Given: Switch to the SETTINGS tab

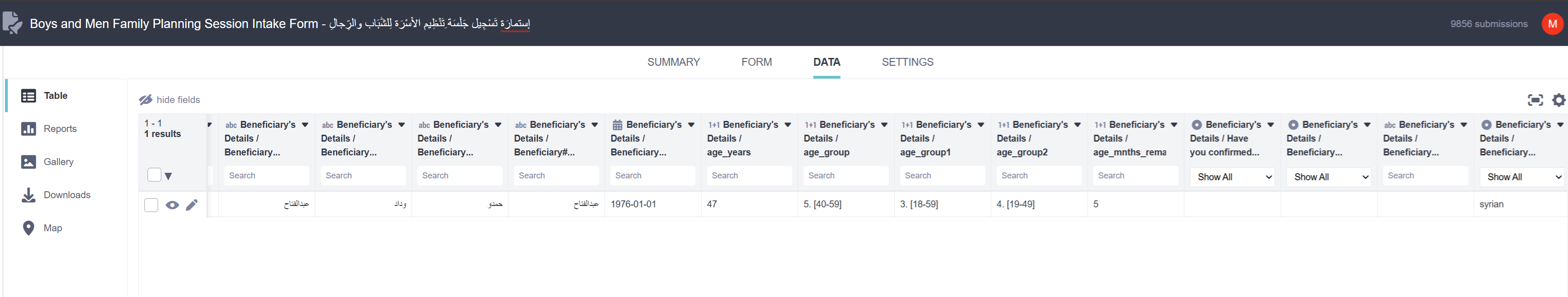Looking at the screenshot, I should coord(907,62).
